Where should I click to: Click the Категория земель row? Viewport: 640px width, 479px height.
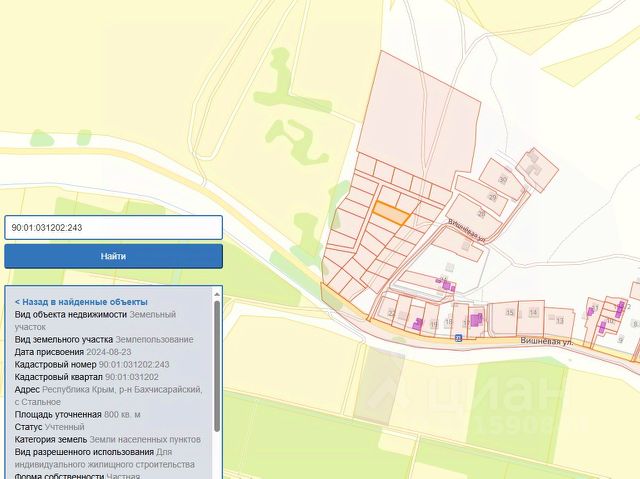click(108, 439)
